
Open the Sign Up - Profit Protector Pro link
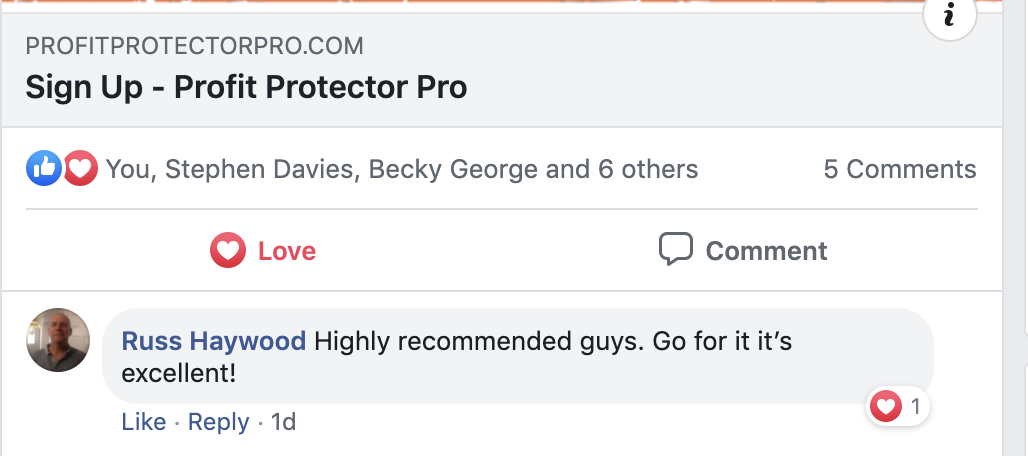click(x=246, y=88)
